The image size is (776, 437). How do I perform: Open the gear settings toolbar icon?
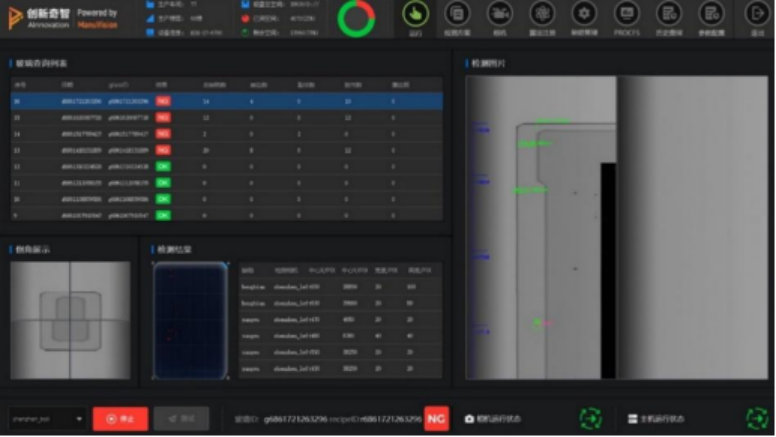coord(584,14)
